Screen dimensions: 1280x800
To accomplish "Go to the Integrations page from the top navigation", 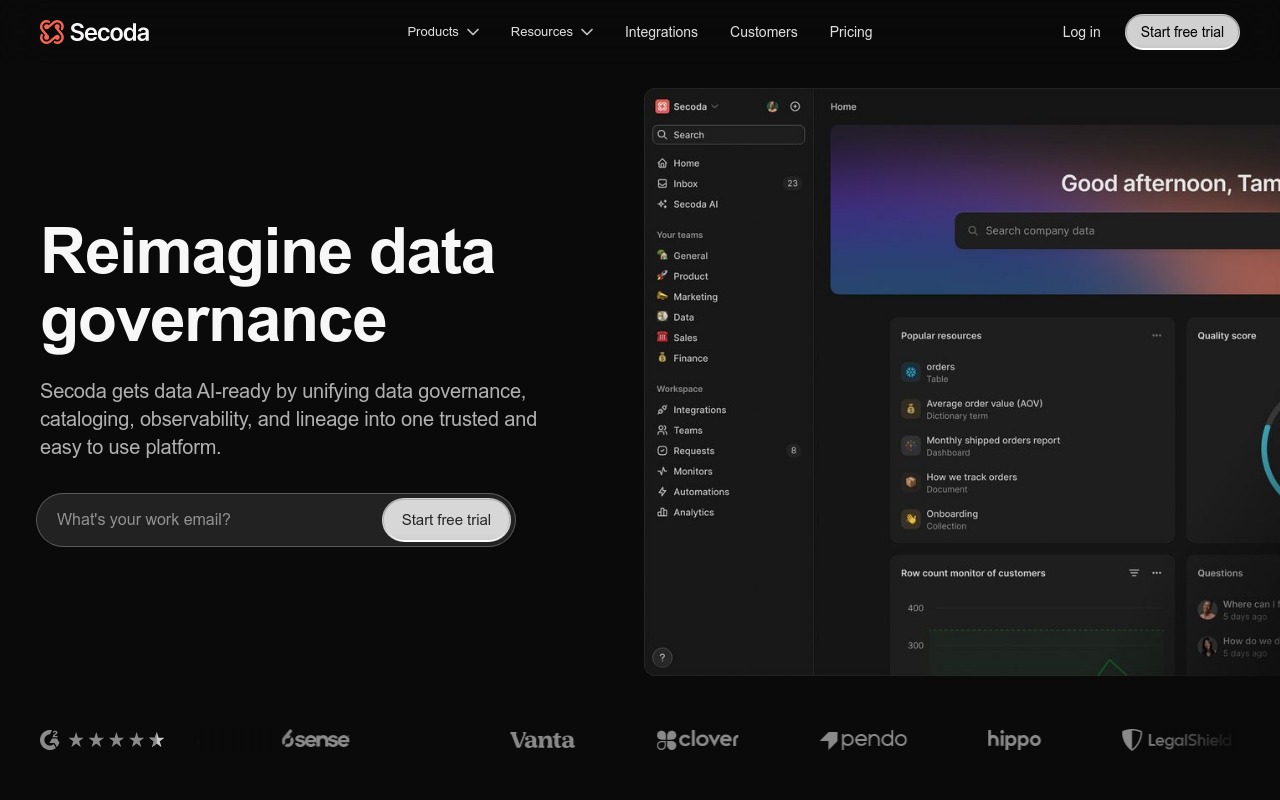I will [x=661, y=32].
